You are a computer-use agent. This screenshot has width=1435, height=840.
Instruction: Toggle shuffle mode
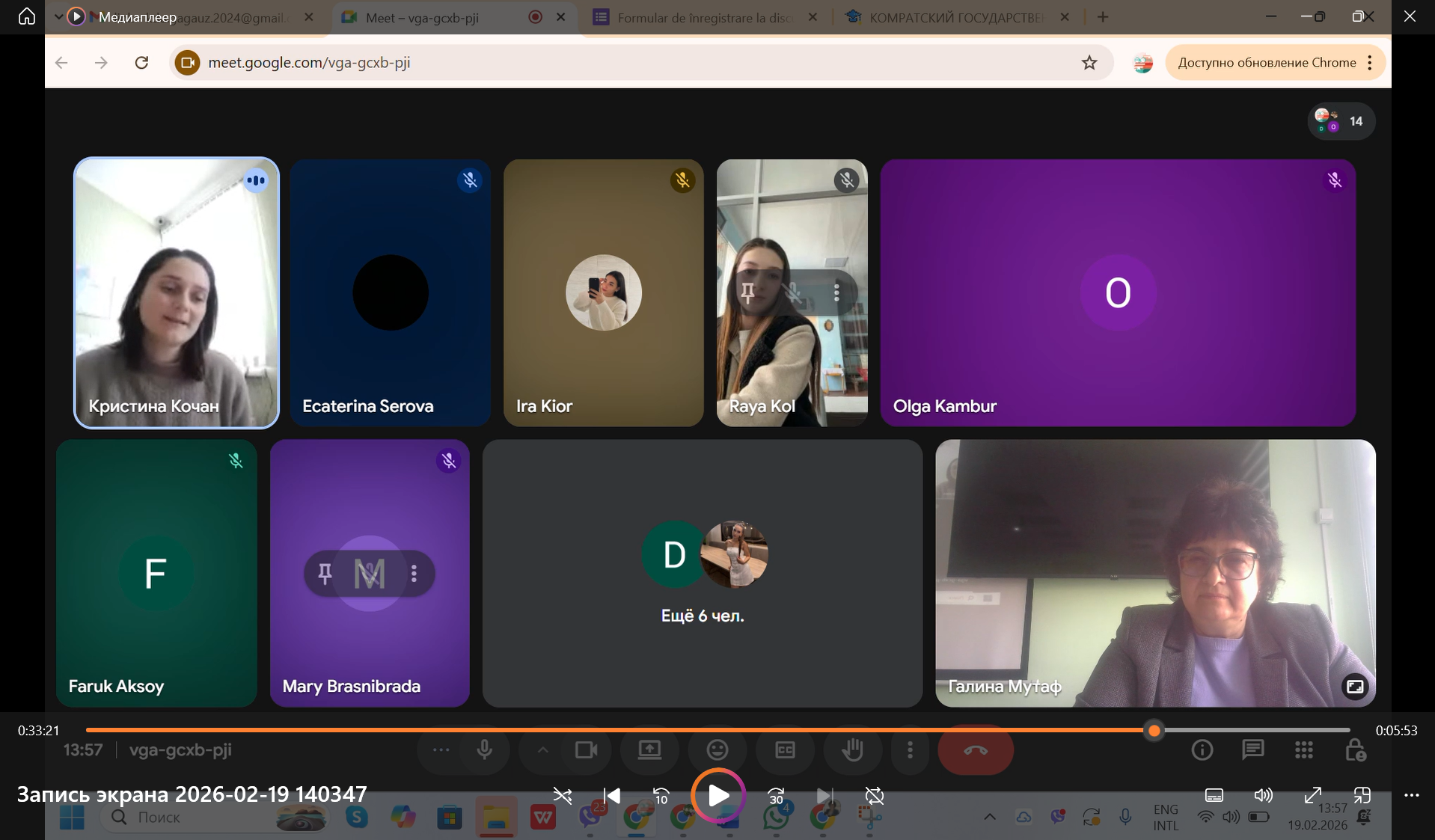563,796
